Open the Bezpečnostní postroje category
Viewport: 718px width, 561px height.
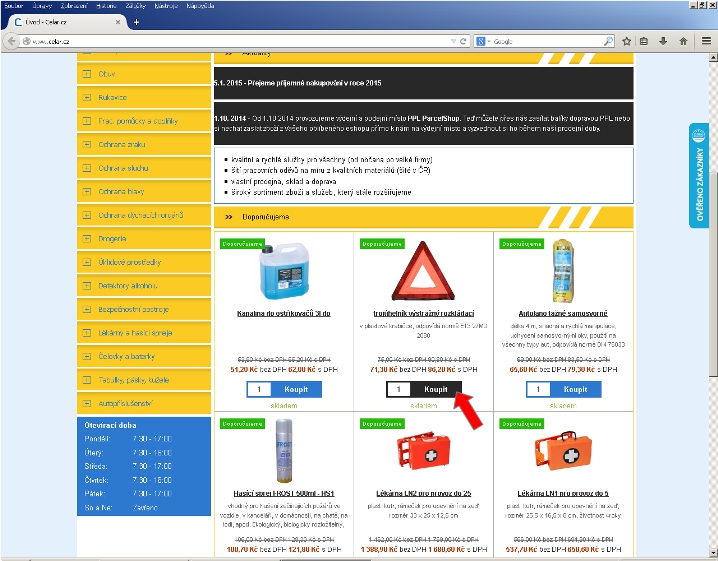click(x=144, y=310)
